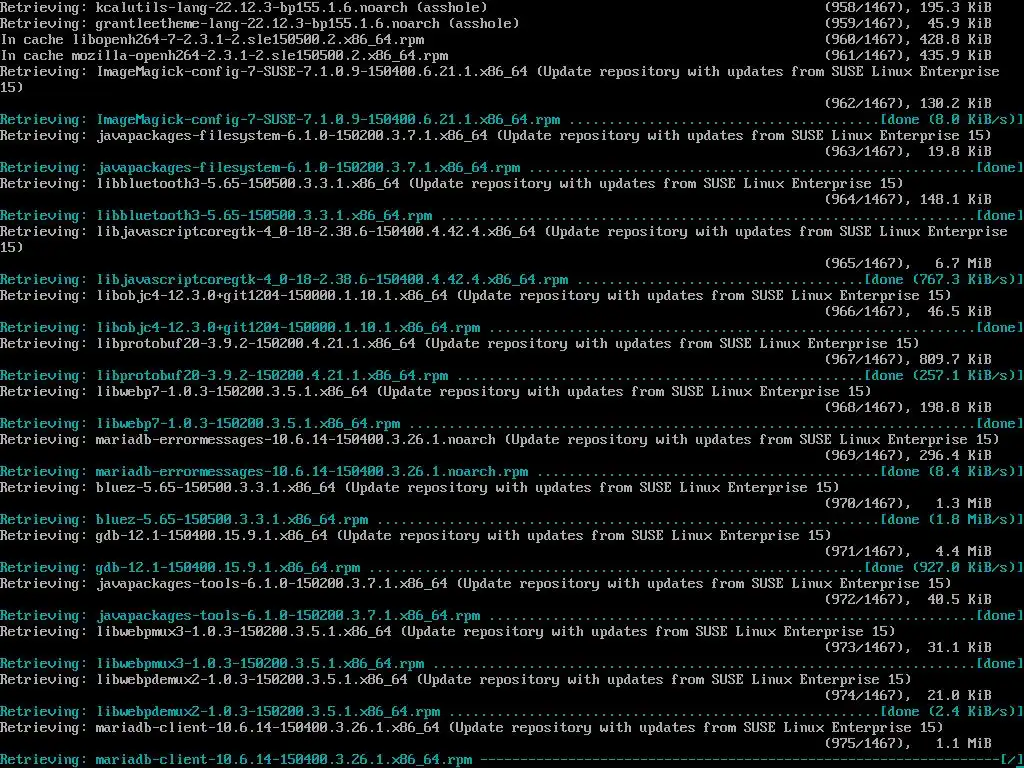Click the "[done (1.8 MiB/s)]" status

click(952, 520)
